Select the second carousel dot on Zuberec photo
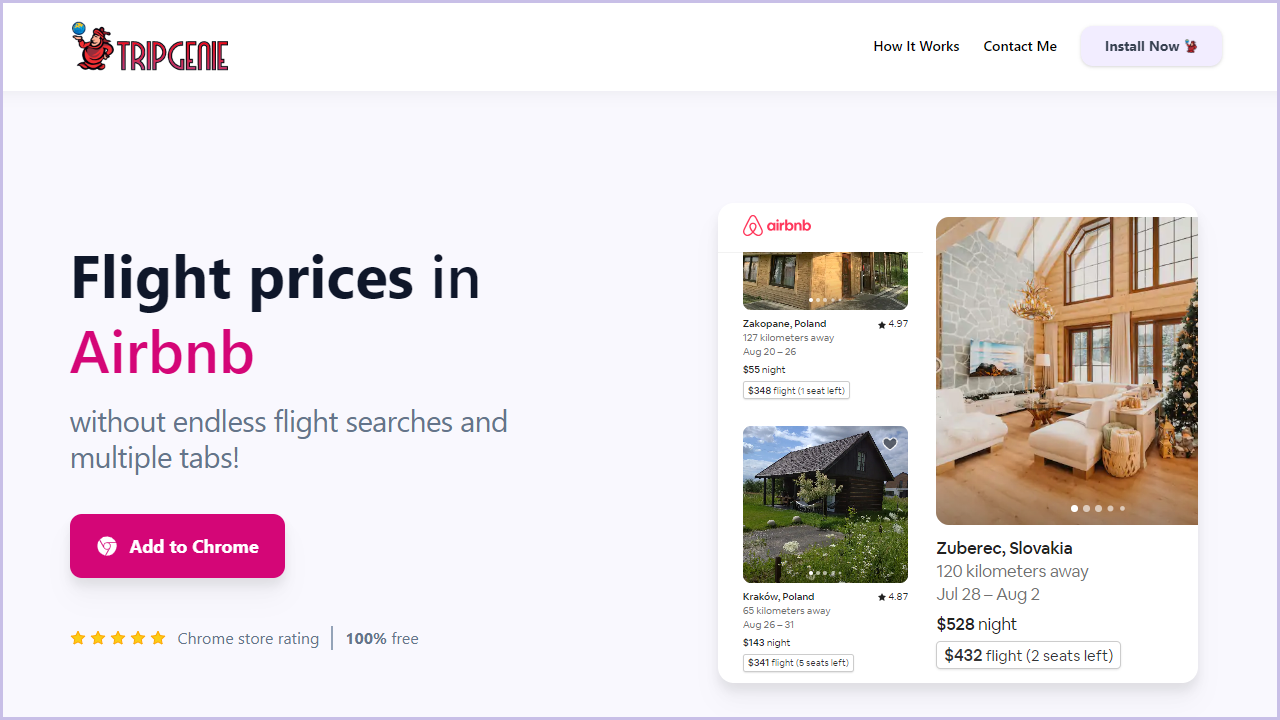The height and width of the screenshot is (720, 1280). (1086, 508)
